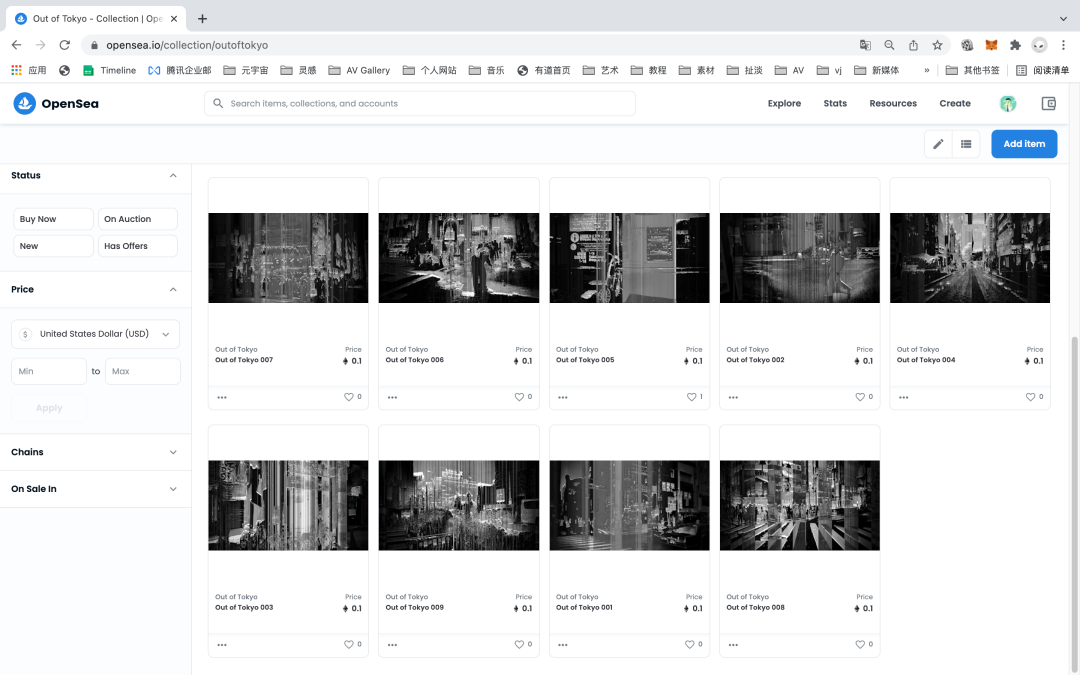Show hidden bookmarks overflow chevron
This screenshot has width=1080, height=675.
pos(926,70)
